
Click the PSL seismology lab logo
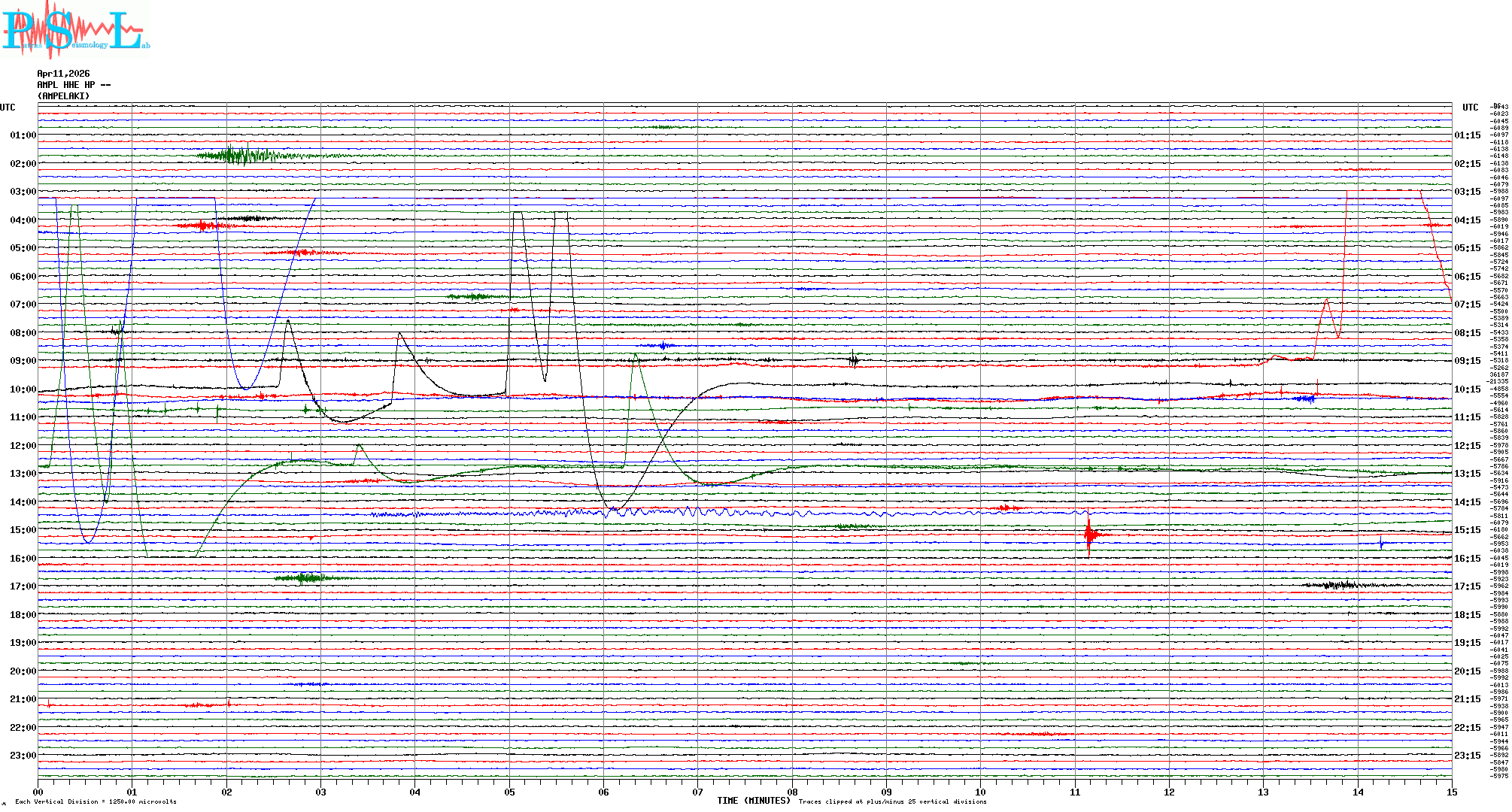(75, 30)
